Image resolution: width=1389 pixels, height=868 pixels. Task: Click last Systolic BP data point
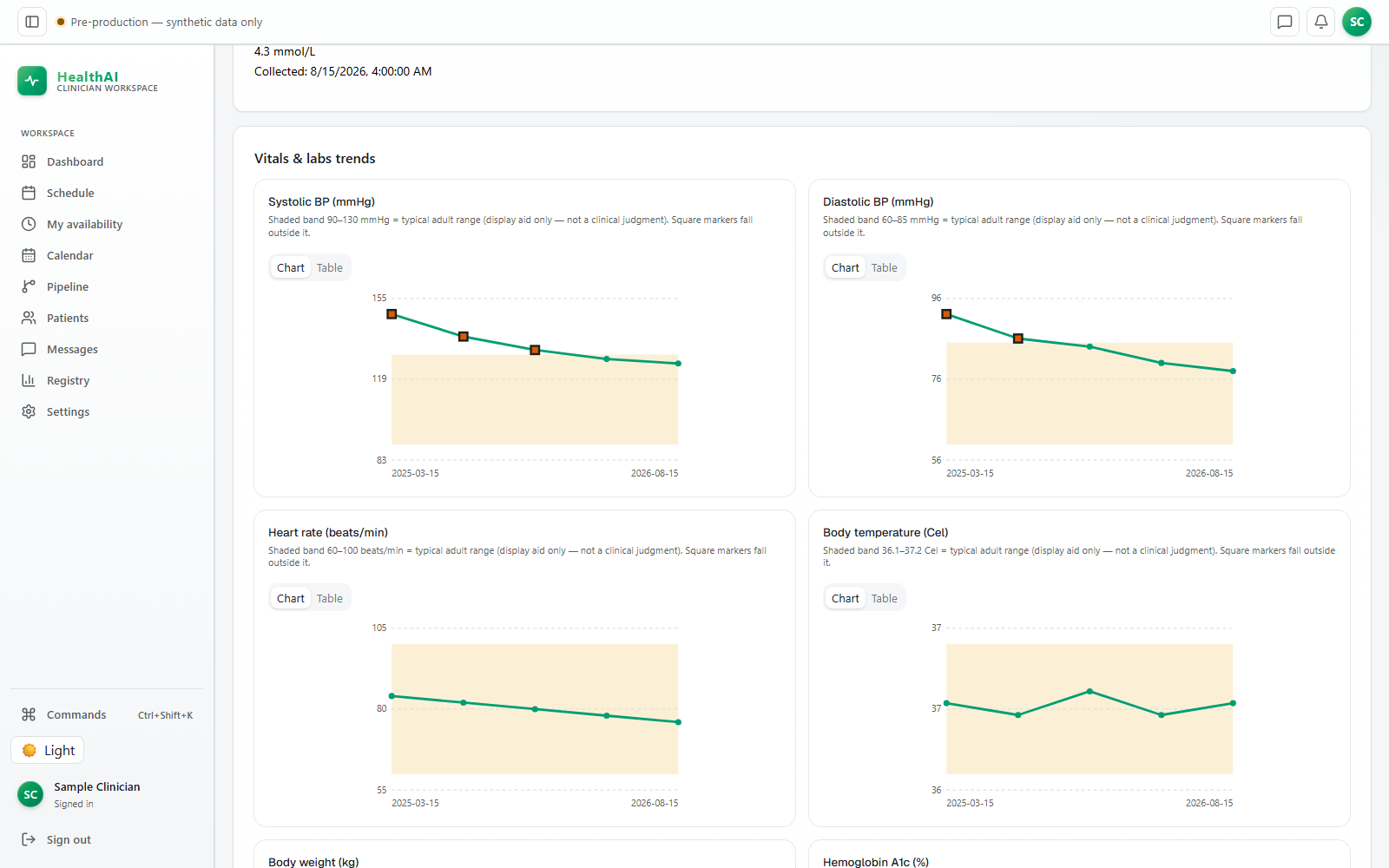click(x=678, y=364)
